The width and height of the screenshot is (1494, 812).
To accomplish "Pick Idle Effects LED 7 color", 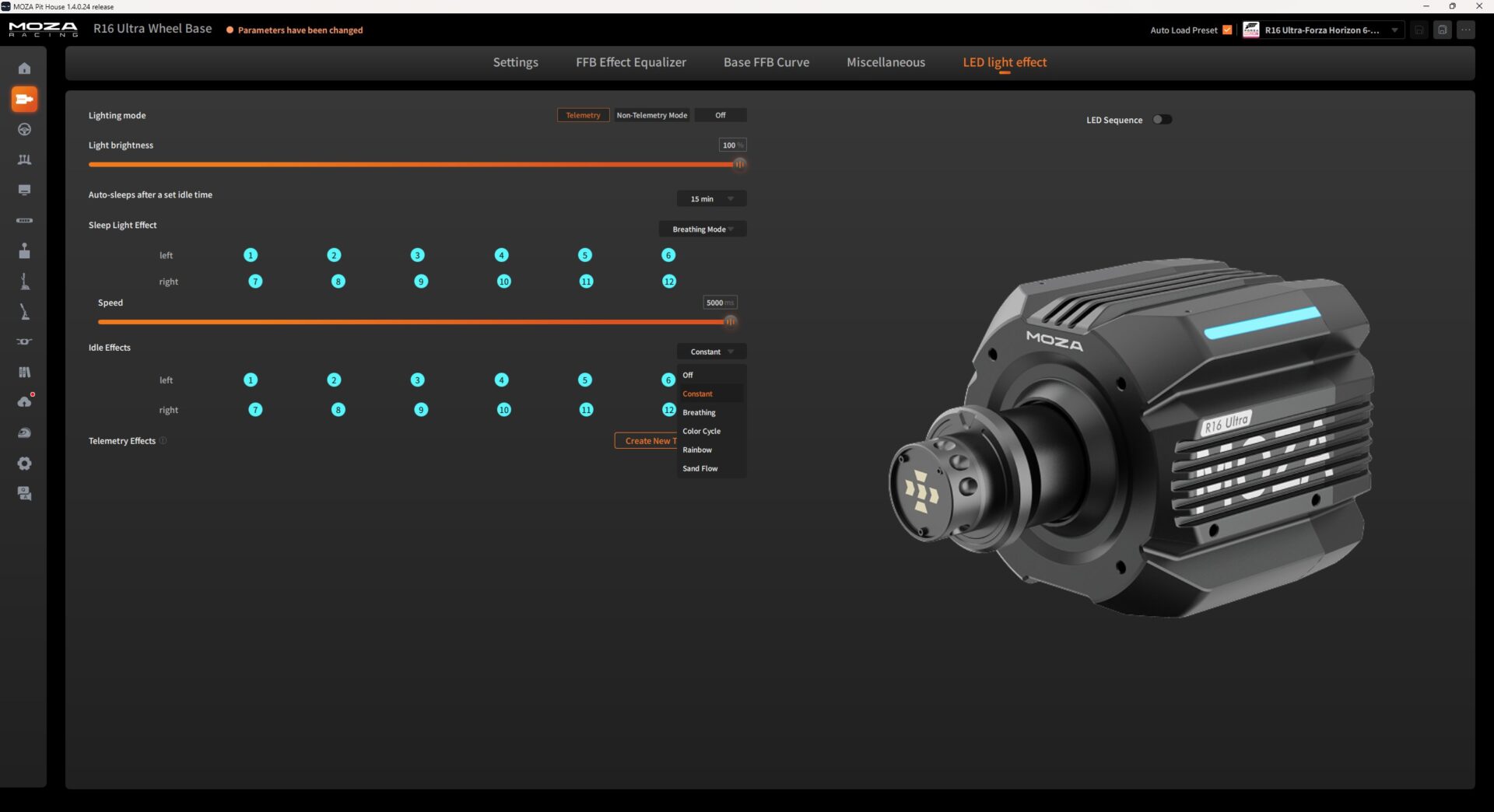I will [x=255, y=410].
